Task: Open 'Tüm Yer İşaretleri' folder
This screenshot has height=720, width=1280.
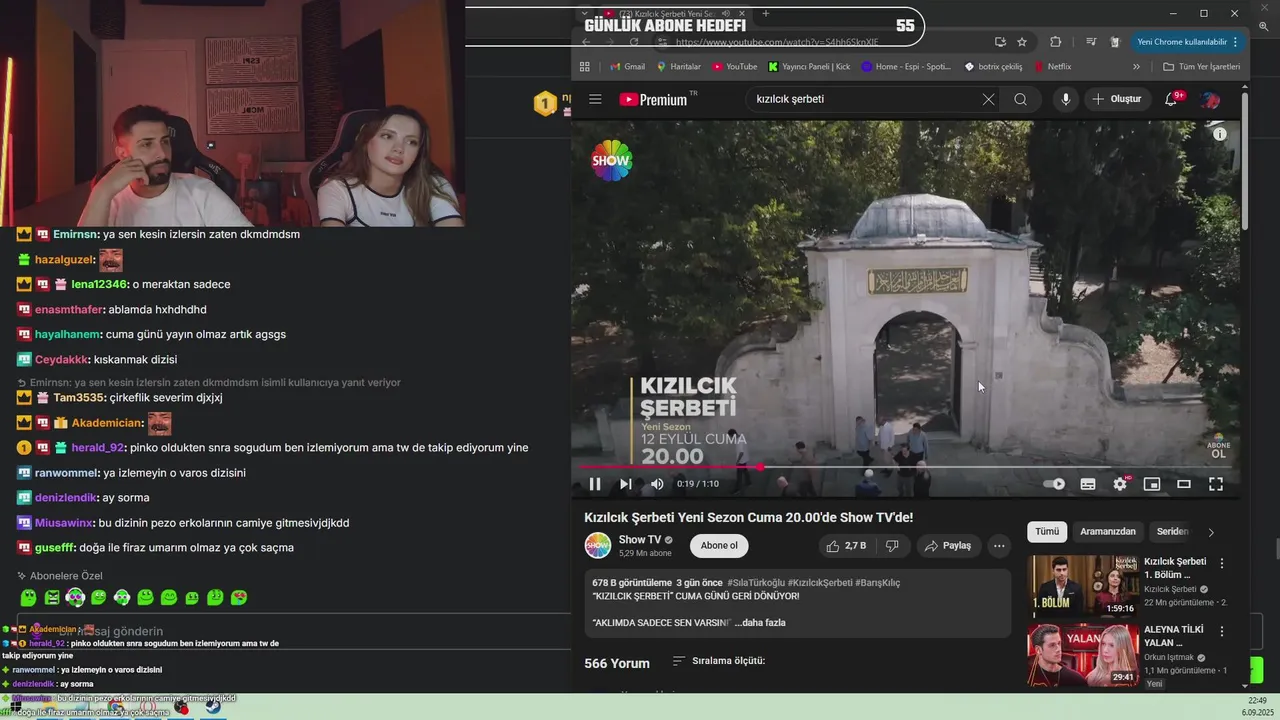Action: click(x=1202, y=67)
